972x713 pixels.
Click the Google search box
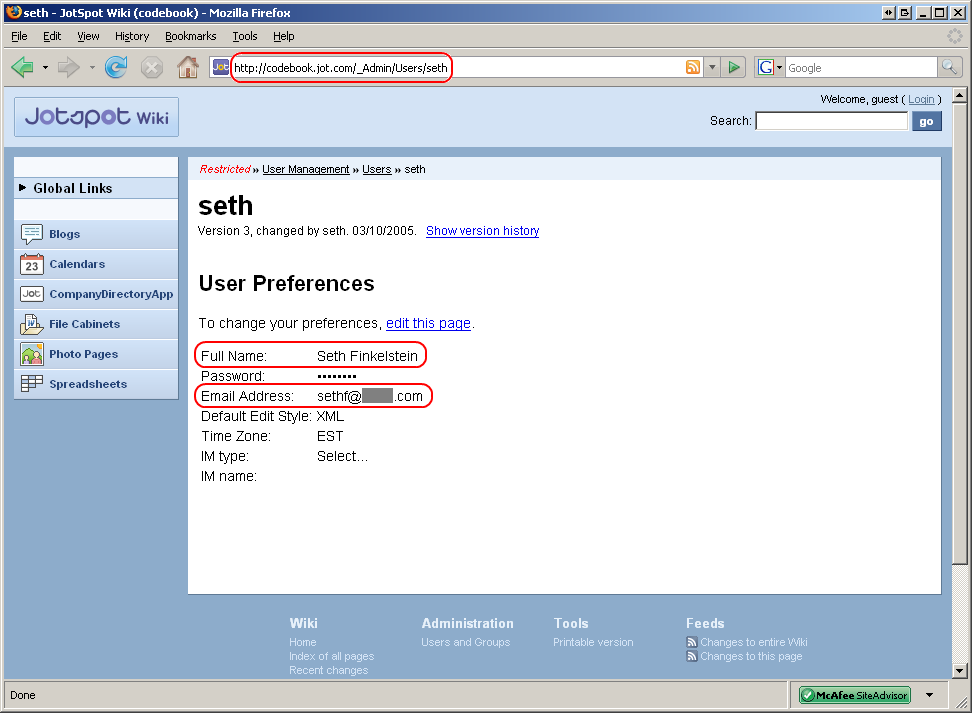click(x=861, y=68)
